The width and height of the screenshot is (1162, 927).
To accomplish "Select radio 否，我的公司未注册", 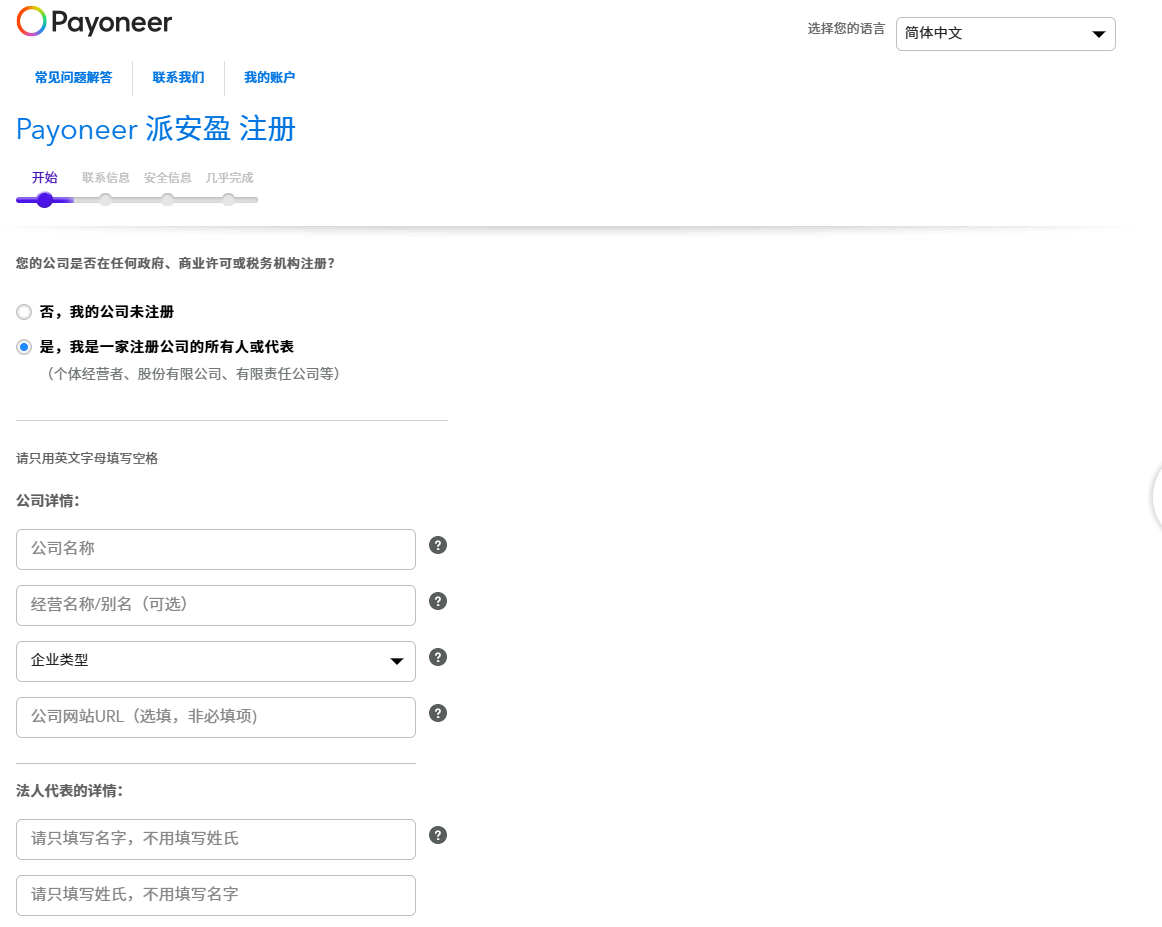I will [x=24, y=312].
